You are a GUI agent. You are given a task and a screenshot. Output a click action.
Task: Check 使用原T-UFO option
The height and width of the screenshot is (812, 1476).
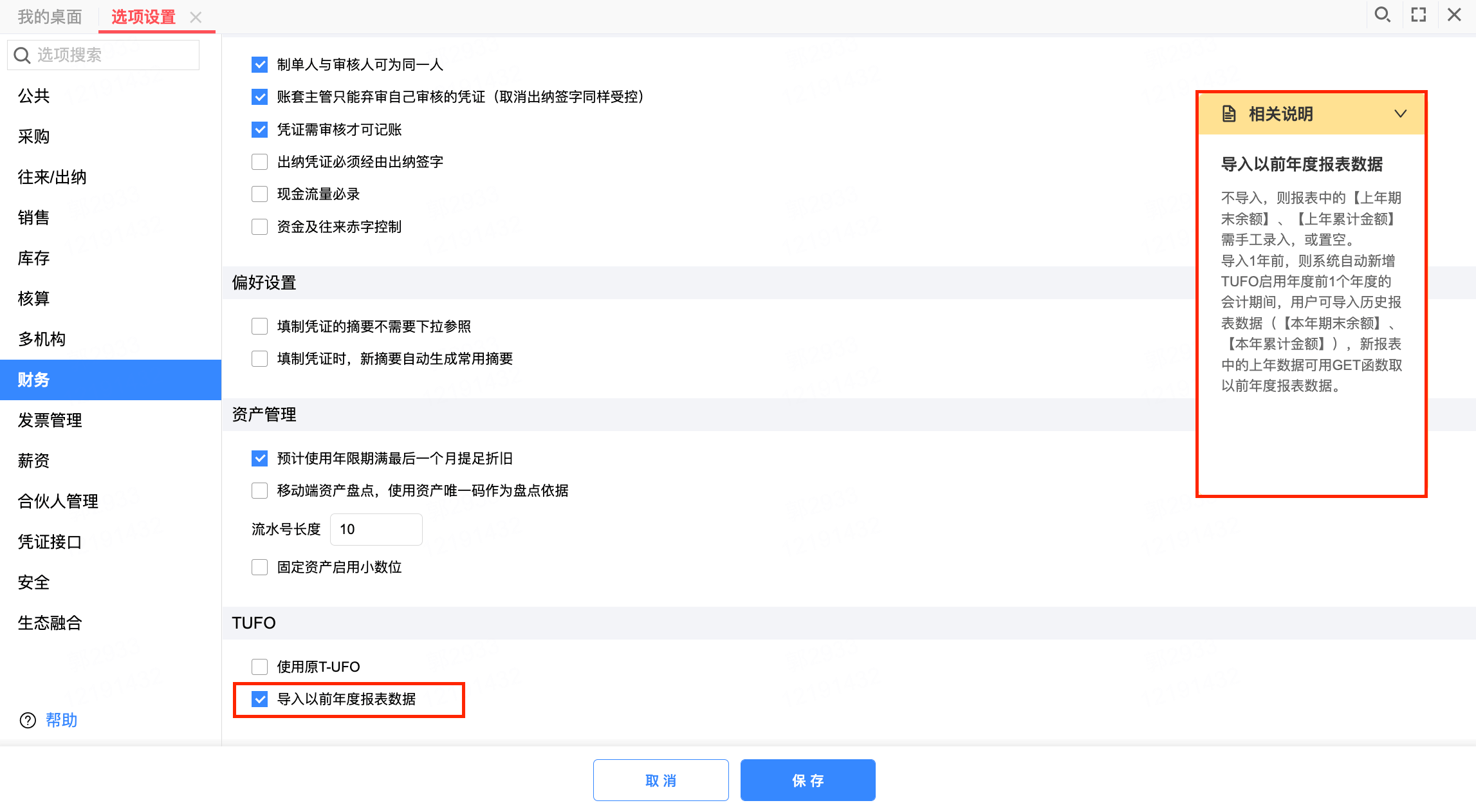[259, 667]
